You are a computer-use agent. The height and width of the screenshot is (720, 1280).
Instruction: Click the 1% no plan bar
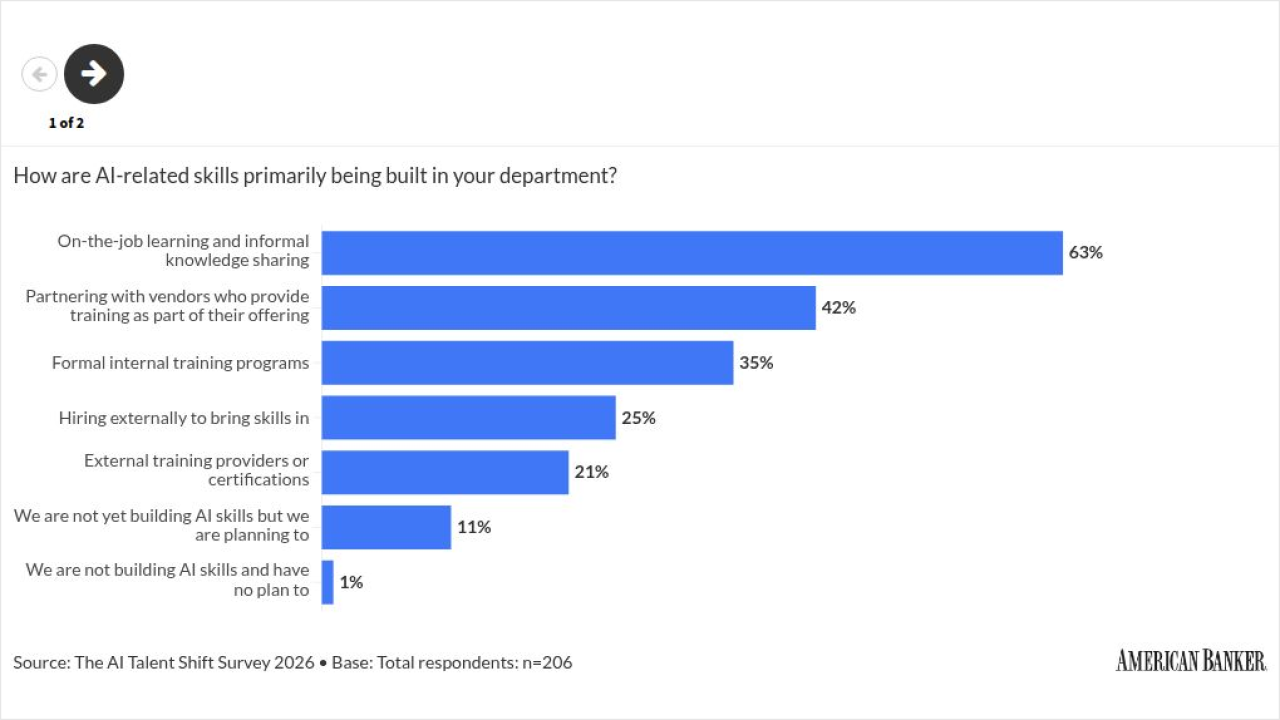coord(328,582)
